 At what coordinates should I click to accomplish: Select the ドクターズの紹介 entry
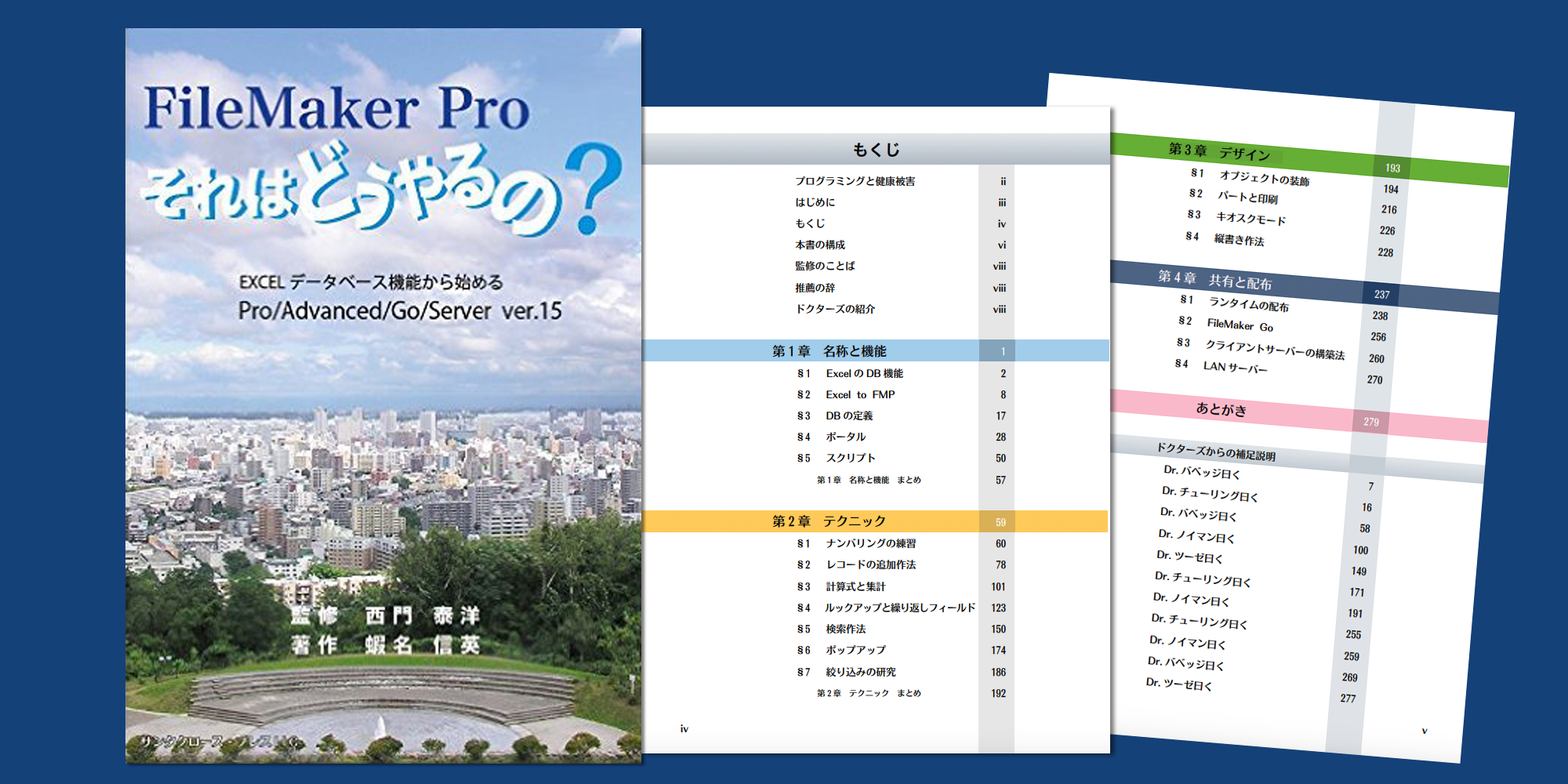click(x=835, y=309)
